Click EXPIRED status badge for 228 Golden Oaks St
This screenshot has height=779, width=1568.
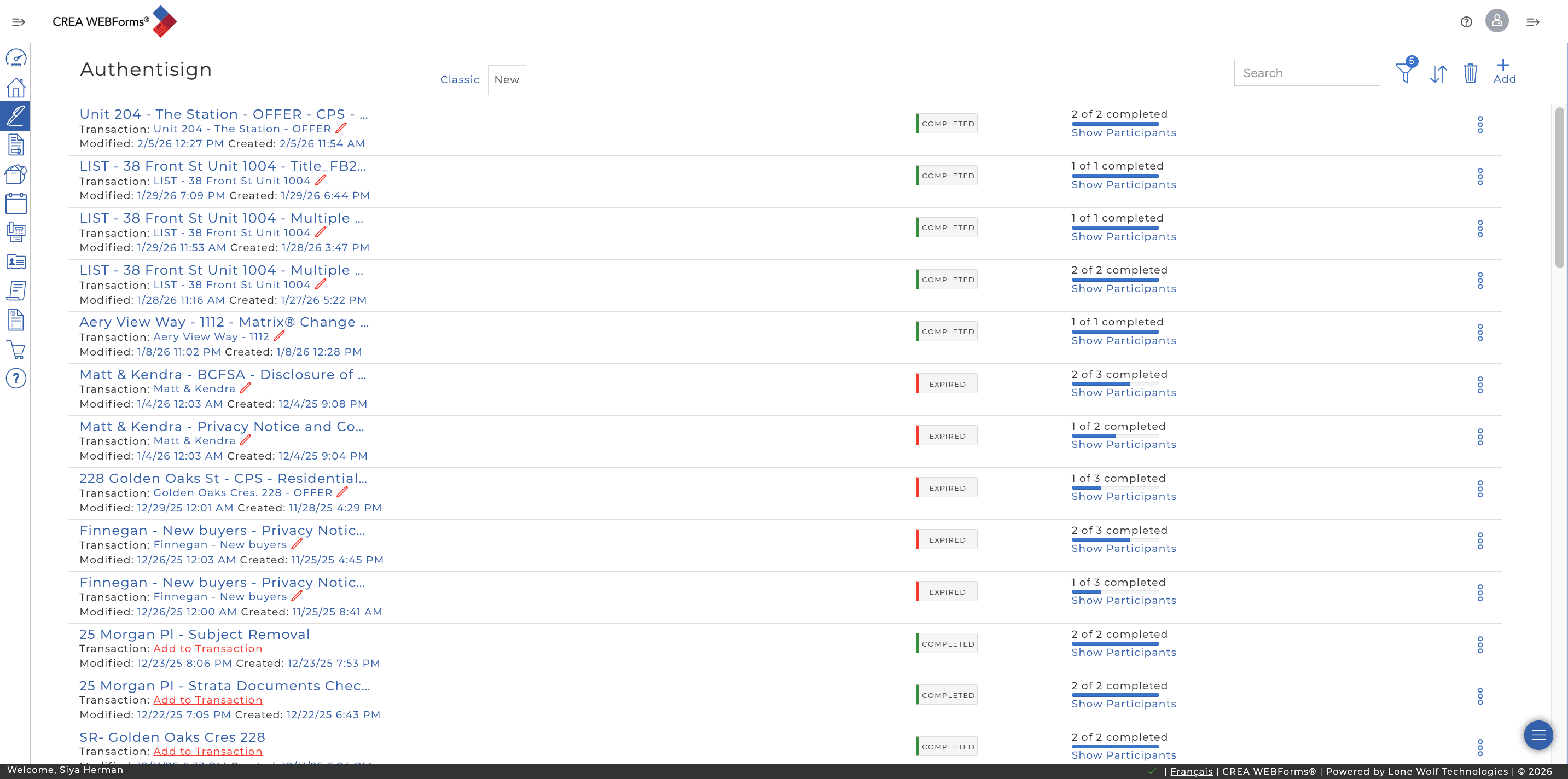coord(946,487)
